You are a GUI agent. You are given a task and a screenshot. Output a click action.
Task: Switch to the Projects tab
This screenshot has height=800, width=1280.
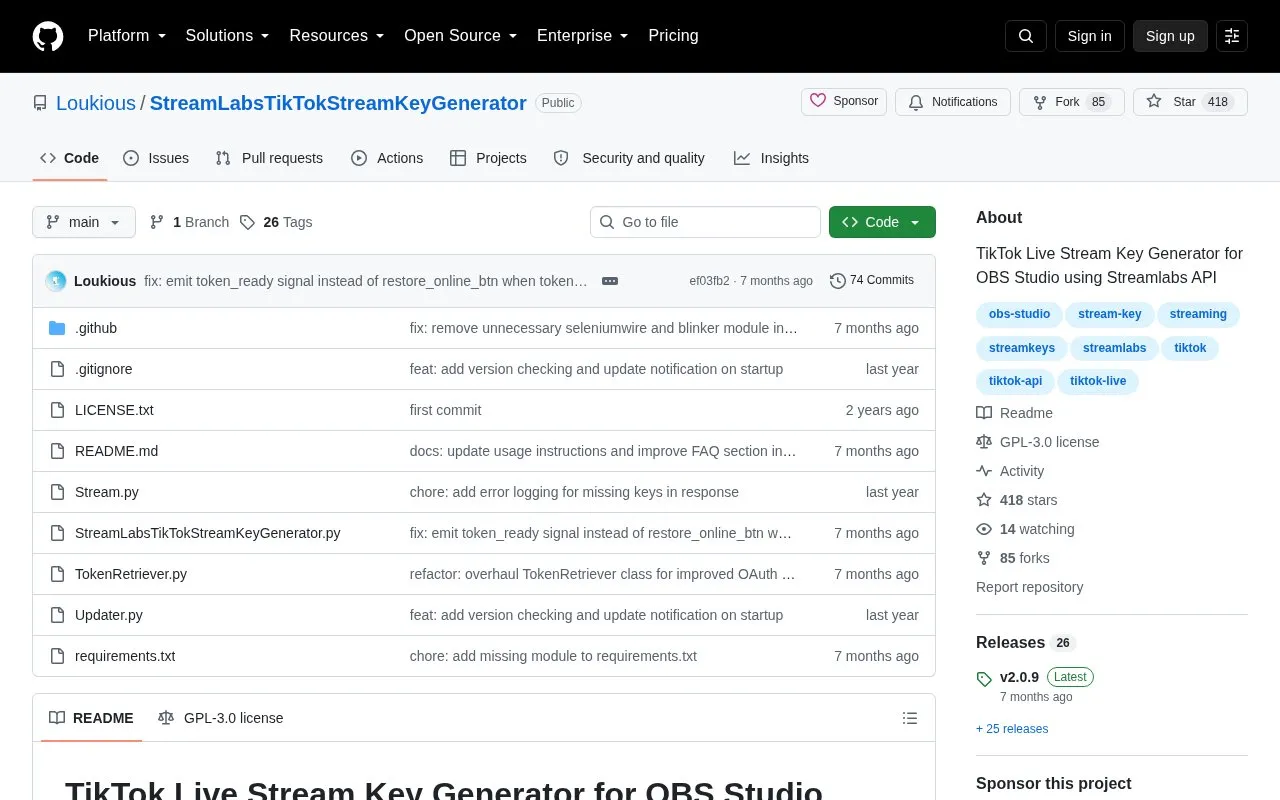point(488,158)
